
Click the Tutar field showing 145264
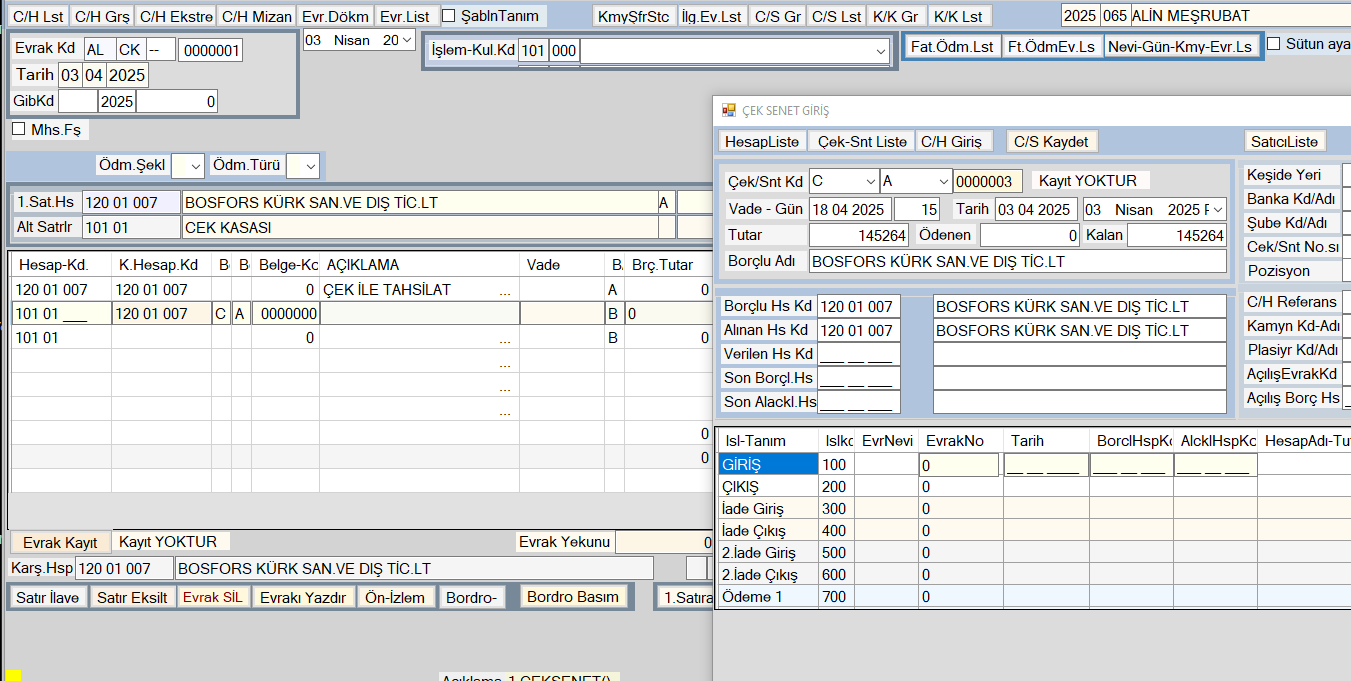859,235
